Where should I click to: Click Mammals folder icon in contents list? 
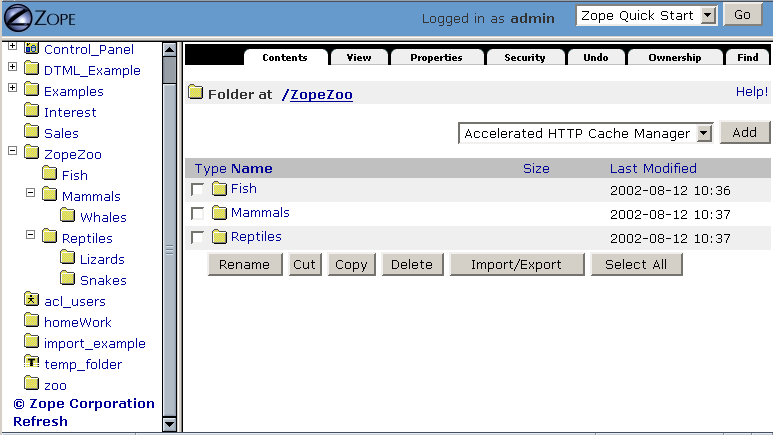click(x=219, y=213)
